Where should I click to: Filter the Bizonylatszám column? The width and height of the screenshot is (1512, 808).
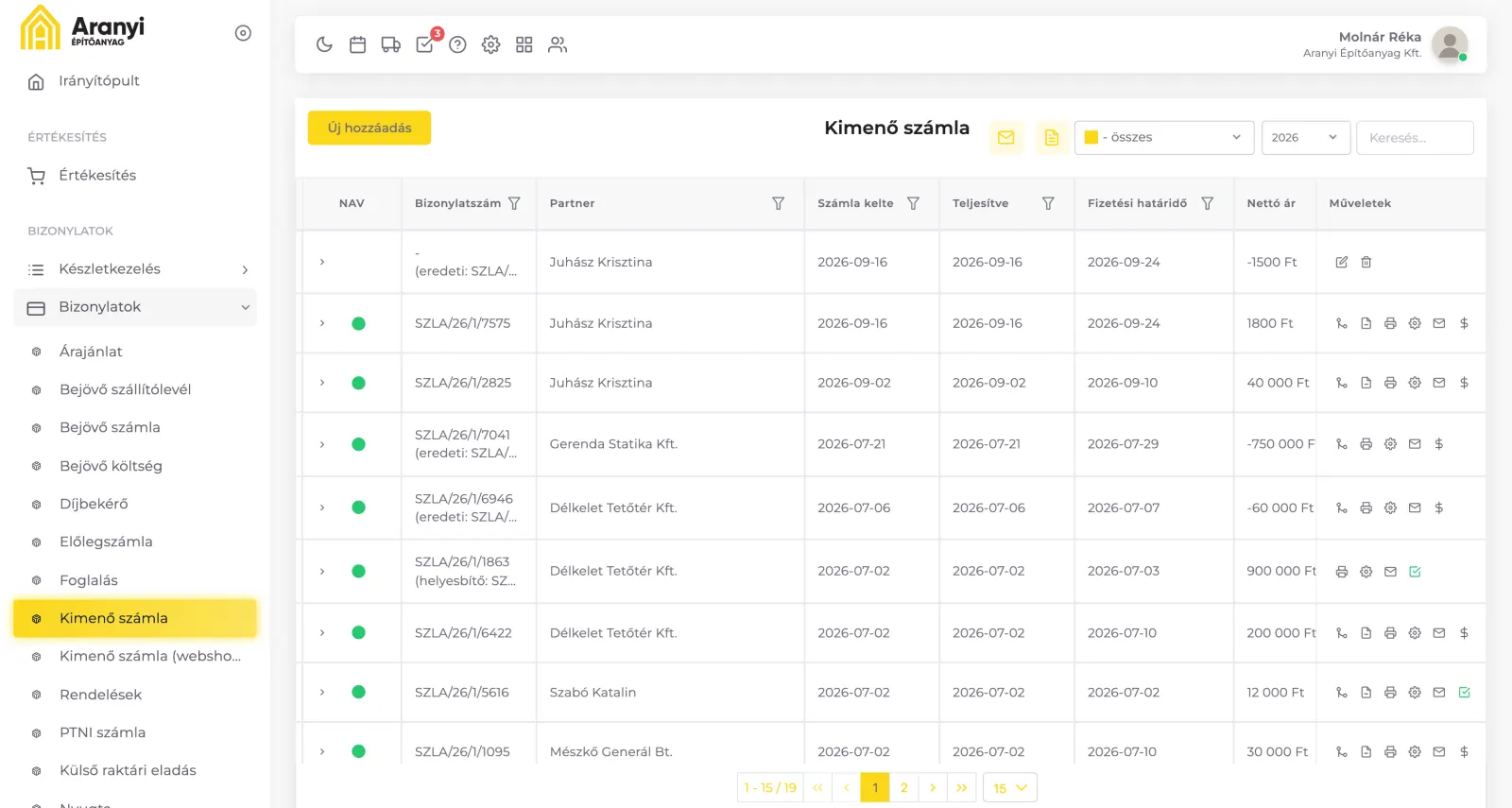click(514, 203)
